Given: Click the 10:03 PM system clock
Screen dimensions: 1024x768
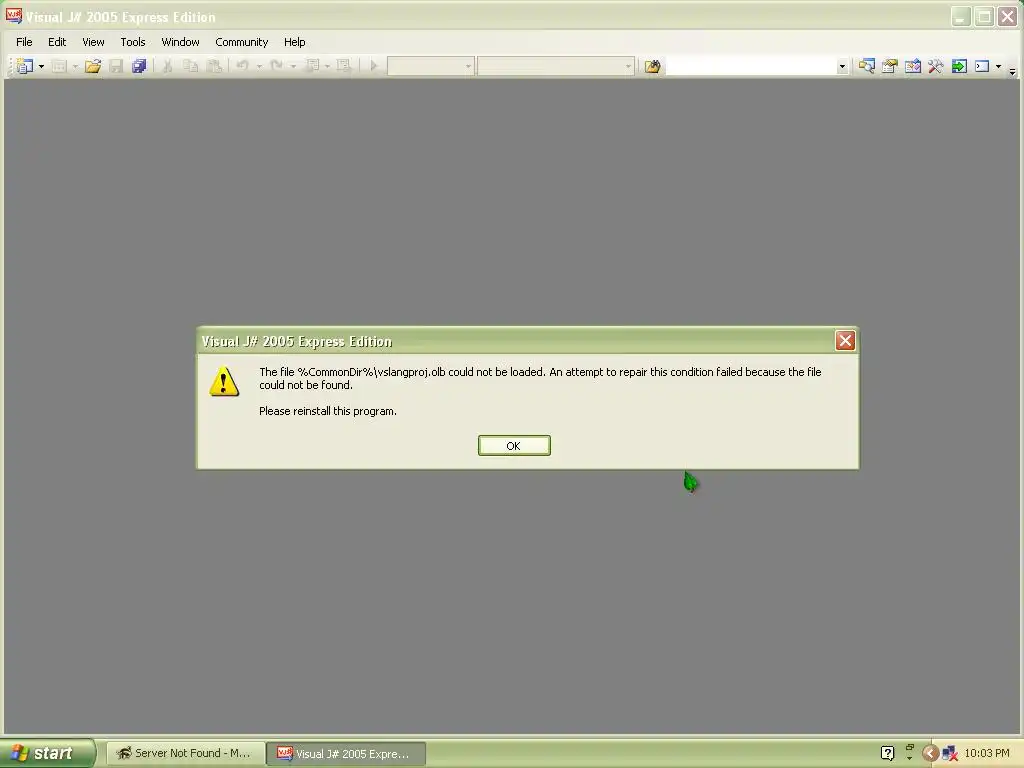Looking at the screenshot, I should 987,753.
